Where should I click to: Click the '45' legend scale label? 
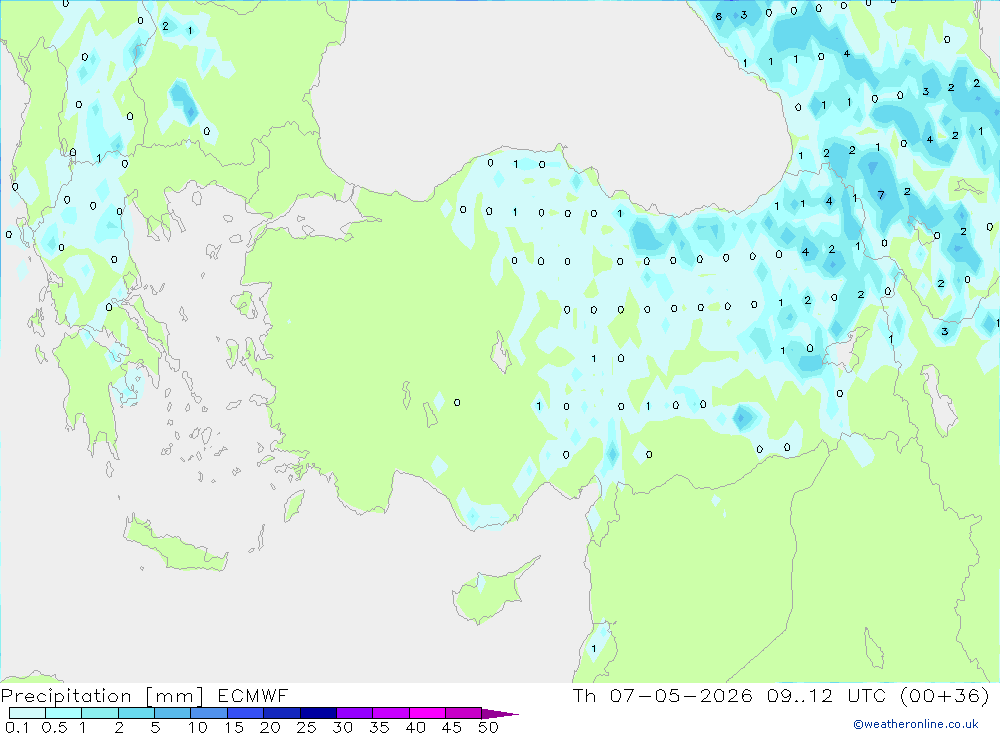tap(452, 727)
